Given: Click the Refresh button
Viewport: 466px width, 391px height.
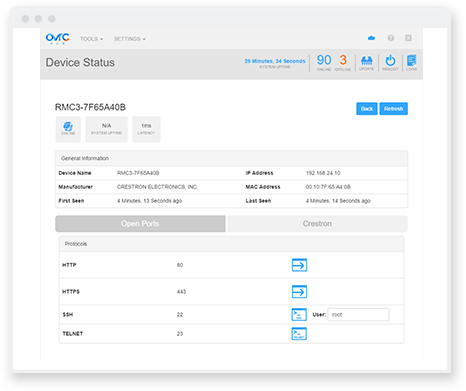Looking at the screenshot, I should (393, 109).
